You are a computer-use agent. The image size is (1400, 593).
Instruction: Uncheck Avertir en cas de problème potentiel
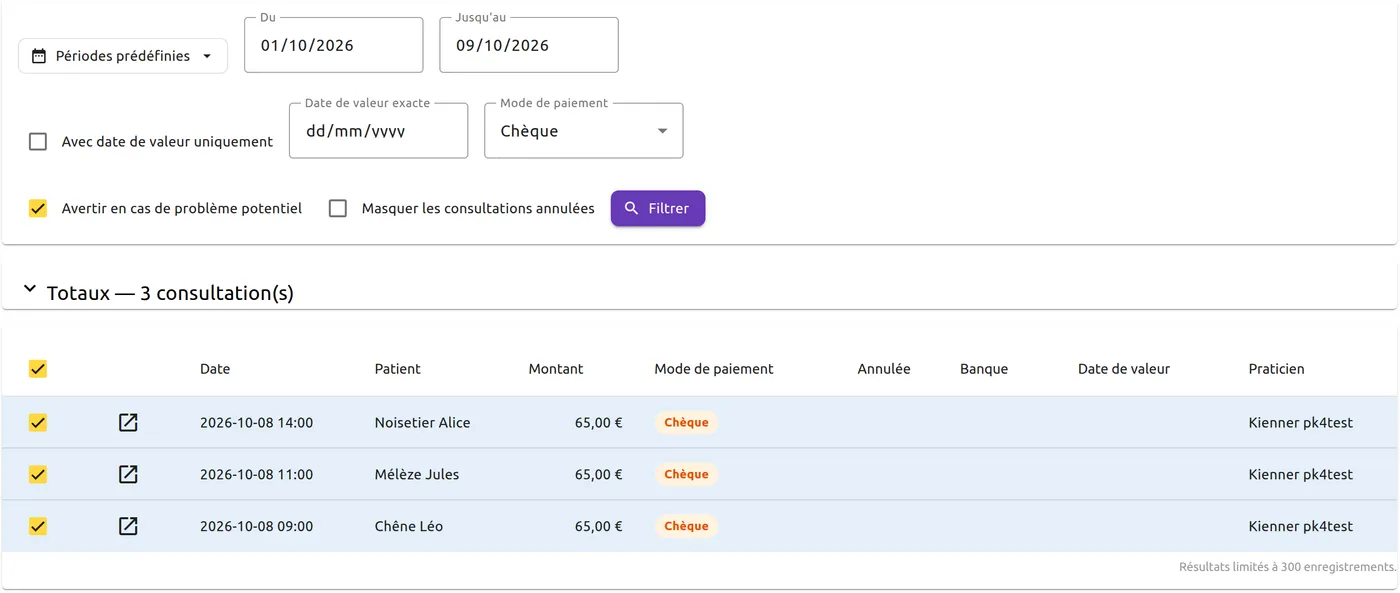pyautogui.click(x=38, y=209)
